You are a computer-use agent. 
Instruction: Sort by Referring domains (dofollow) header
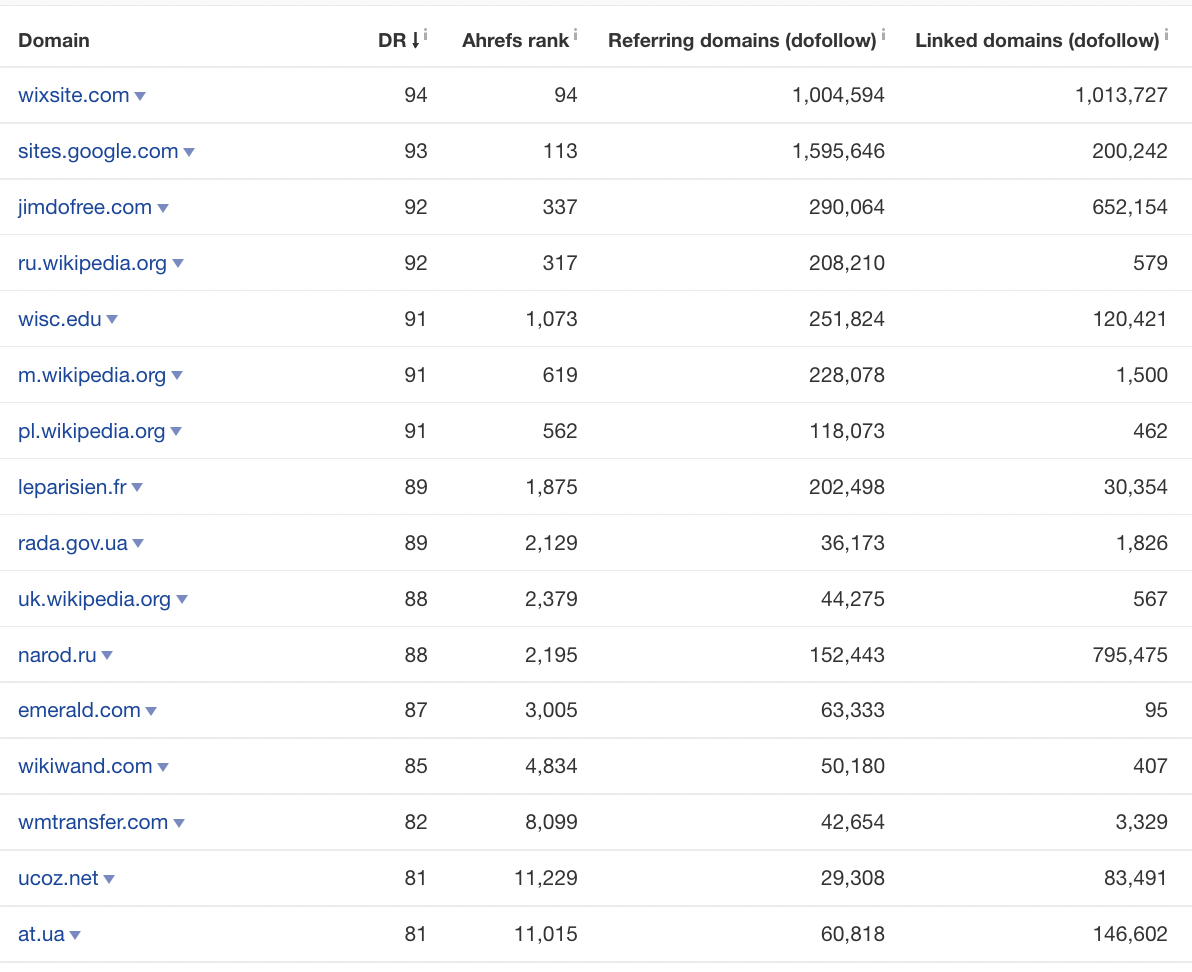coord(742,41)
